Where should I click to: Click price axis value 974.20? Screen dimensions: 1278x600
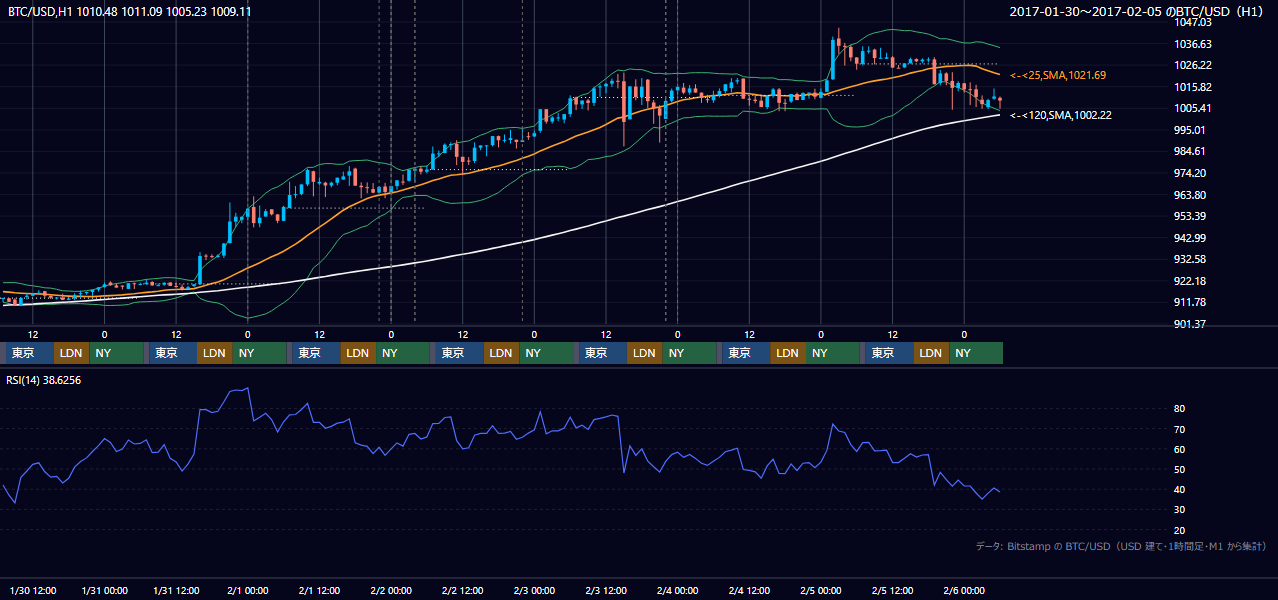pos(1190,173)
